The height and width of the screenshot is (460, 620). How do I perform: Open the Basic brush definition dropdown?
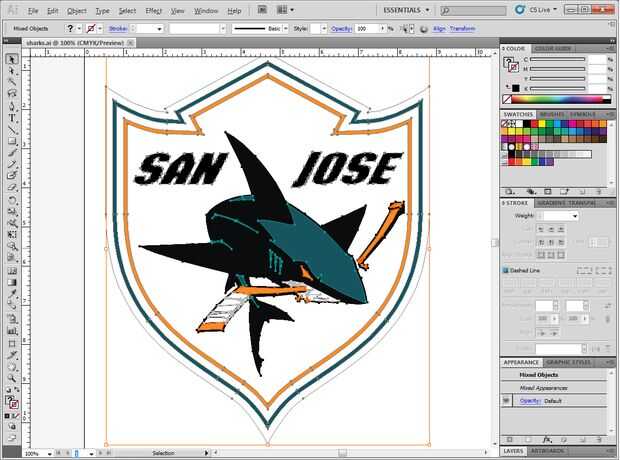click(x=285, y=29)
